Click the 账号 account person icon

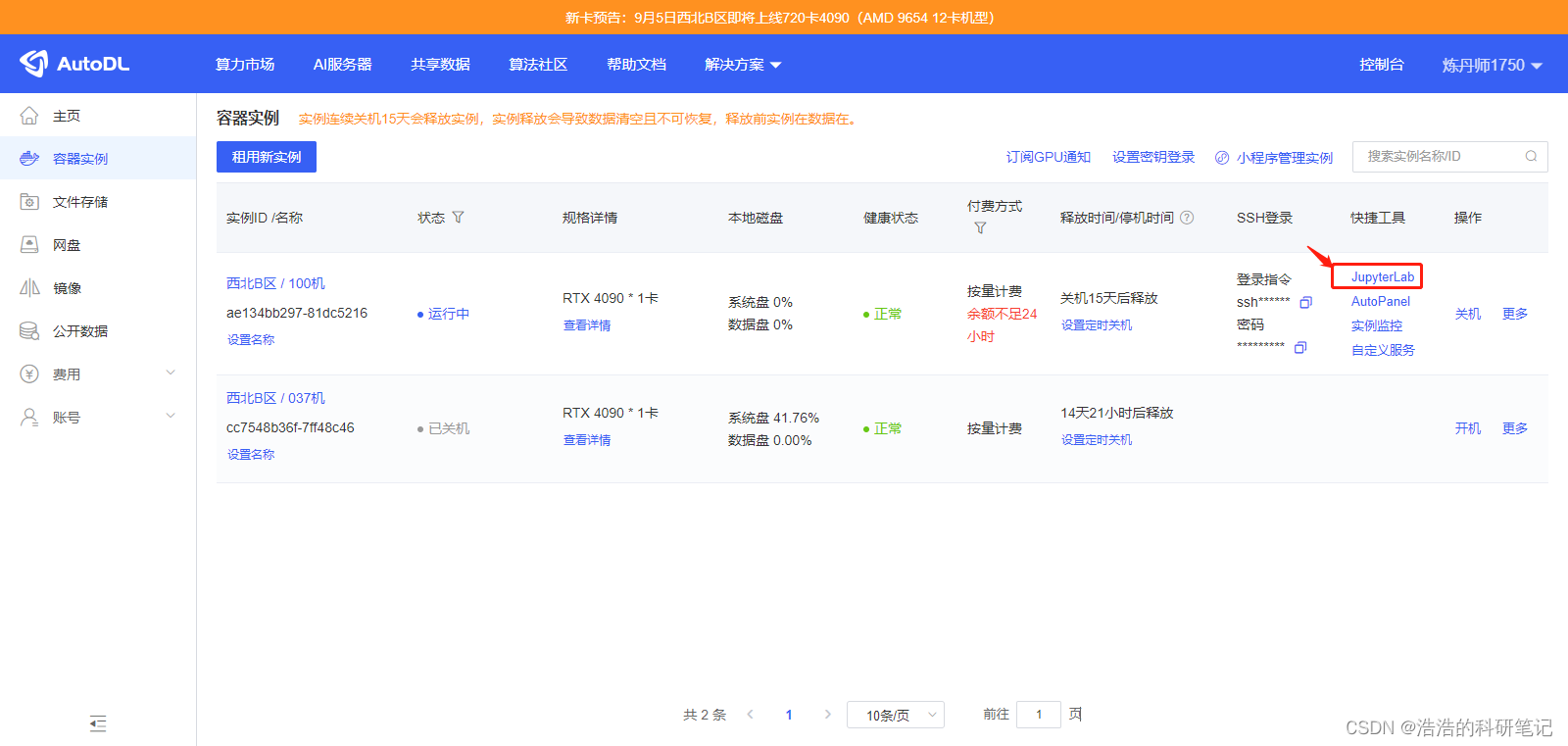(x=29, y=418)
